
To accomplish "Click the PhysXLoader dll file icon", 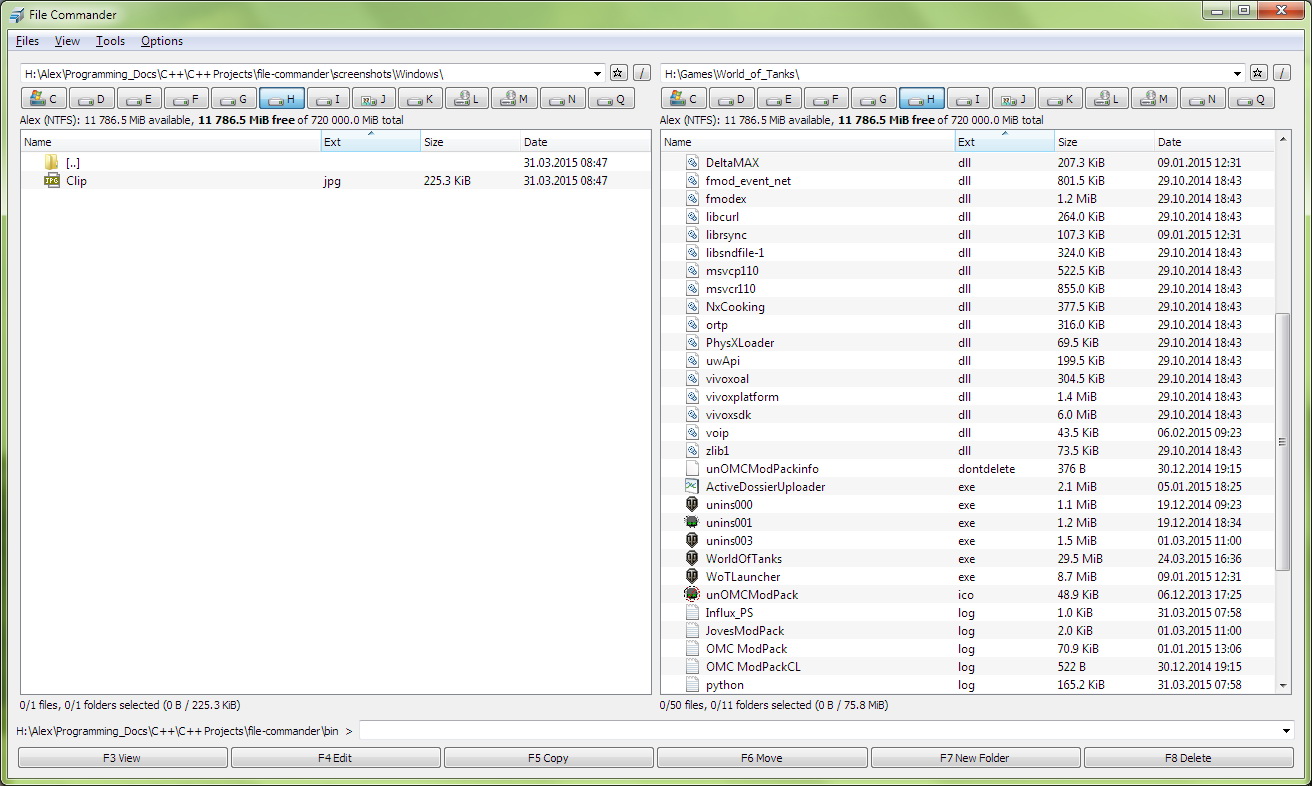I will click(692, 343).
